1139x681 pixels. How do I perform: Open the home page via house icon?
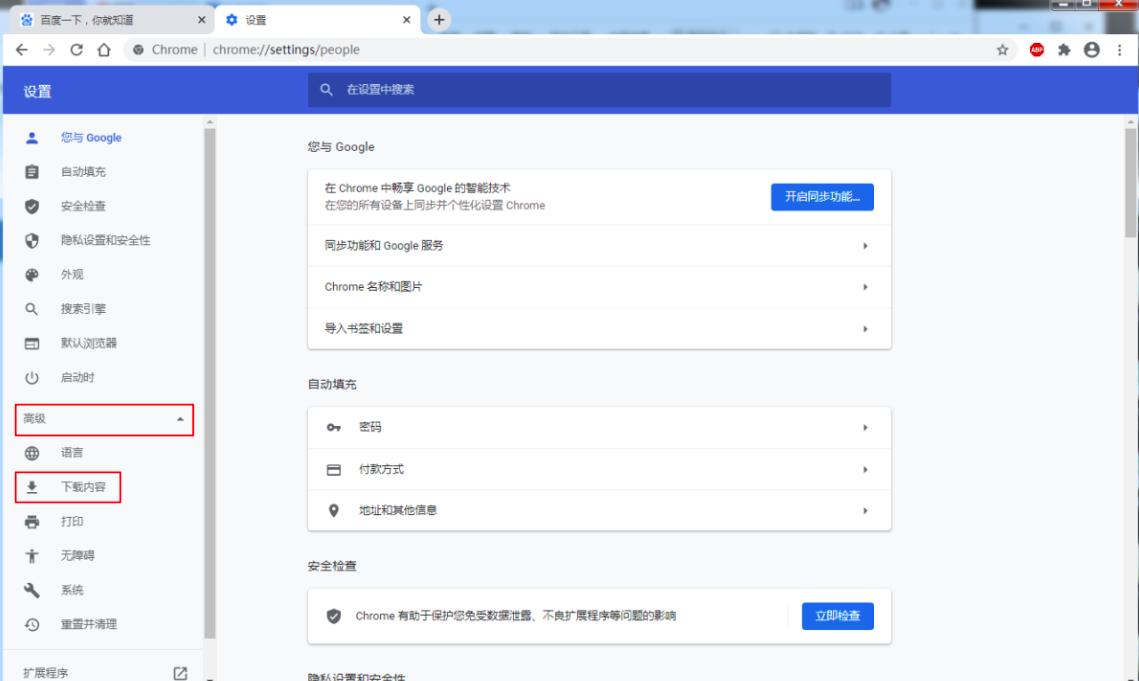pos(104,49)
